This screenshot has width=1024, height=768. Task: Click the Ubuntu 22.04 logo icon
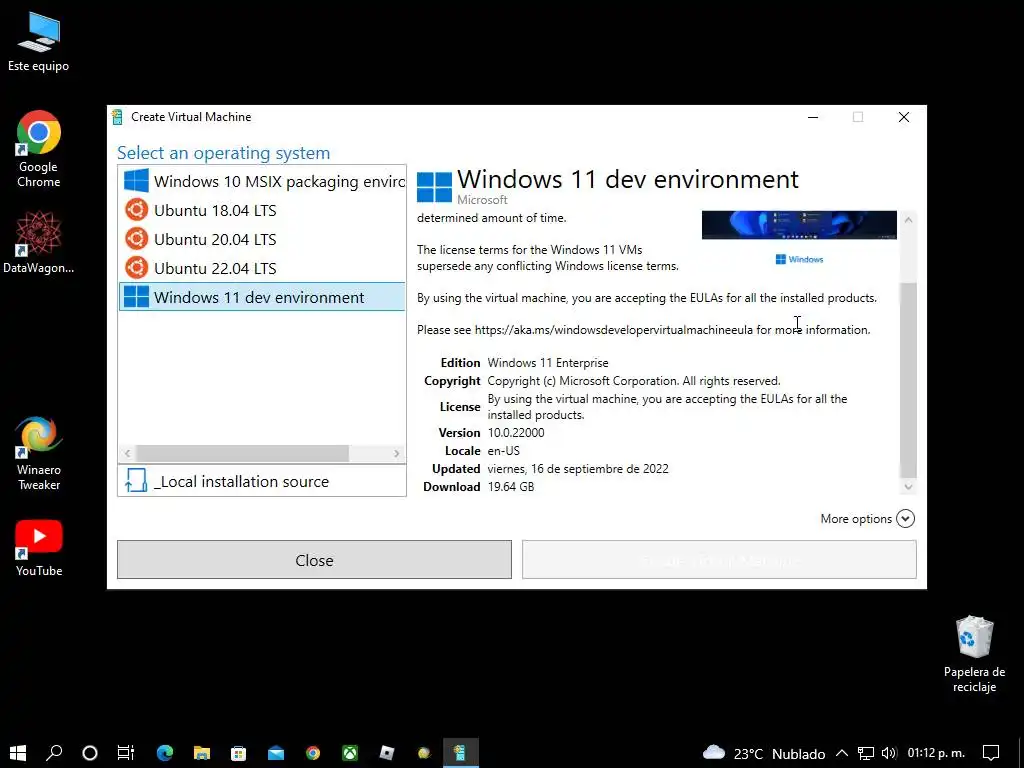136,267
